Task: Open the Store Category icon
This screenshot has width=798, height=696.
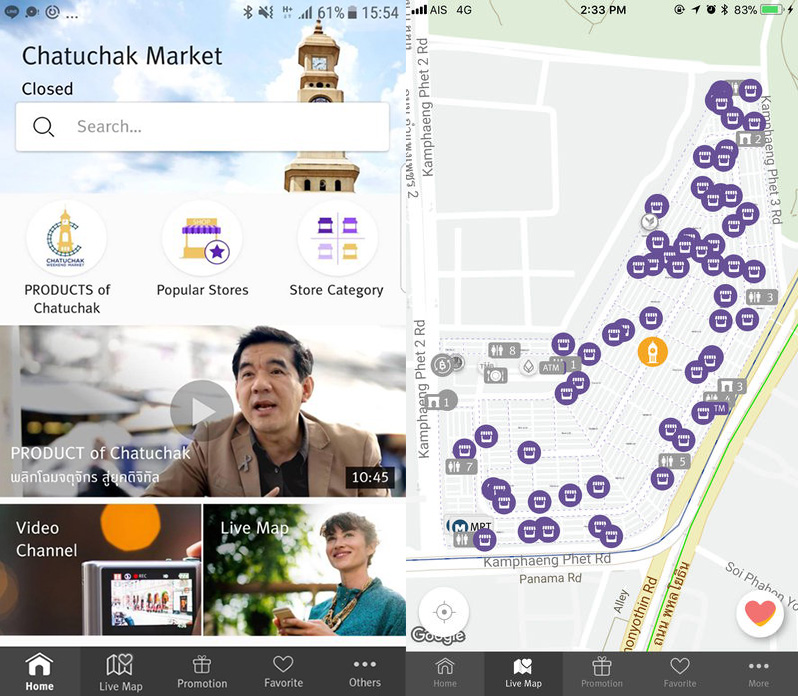Action: pyautogui.click(x=337, y=239)
